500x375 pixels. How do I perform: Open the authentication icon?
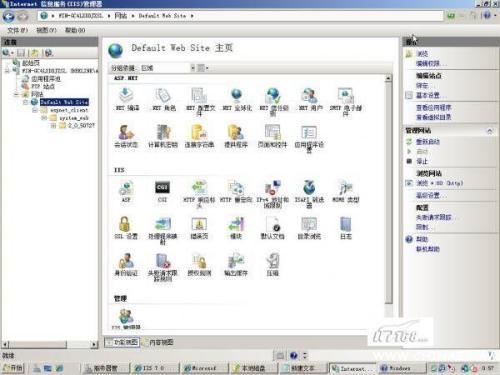click(x=126, y=261)
